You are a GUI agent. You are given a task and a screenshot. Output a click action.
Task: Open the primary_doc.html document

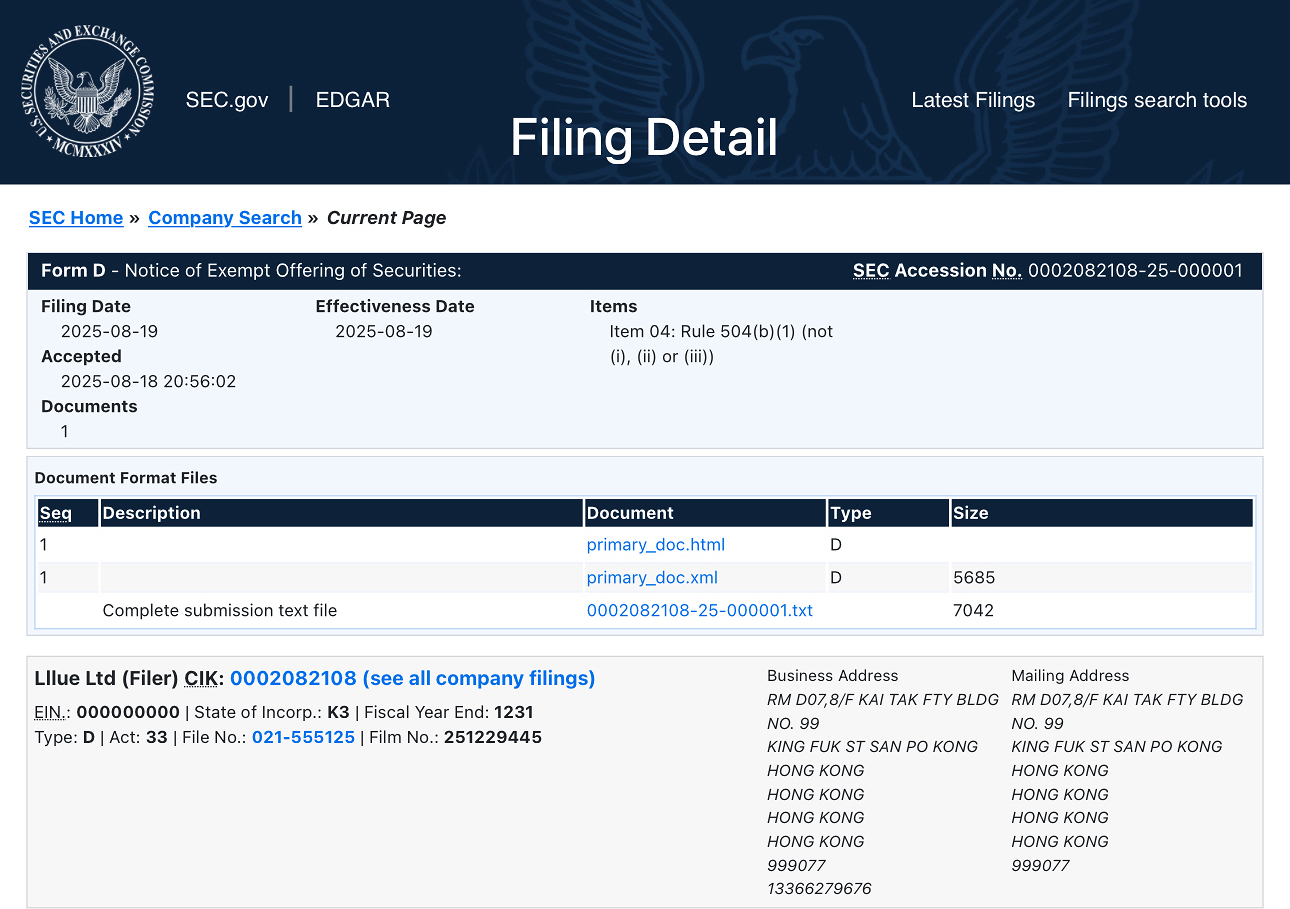[655, 545]
